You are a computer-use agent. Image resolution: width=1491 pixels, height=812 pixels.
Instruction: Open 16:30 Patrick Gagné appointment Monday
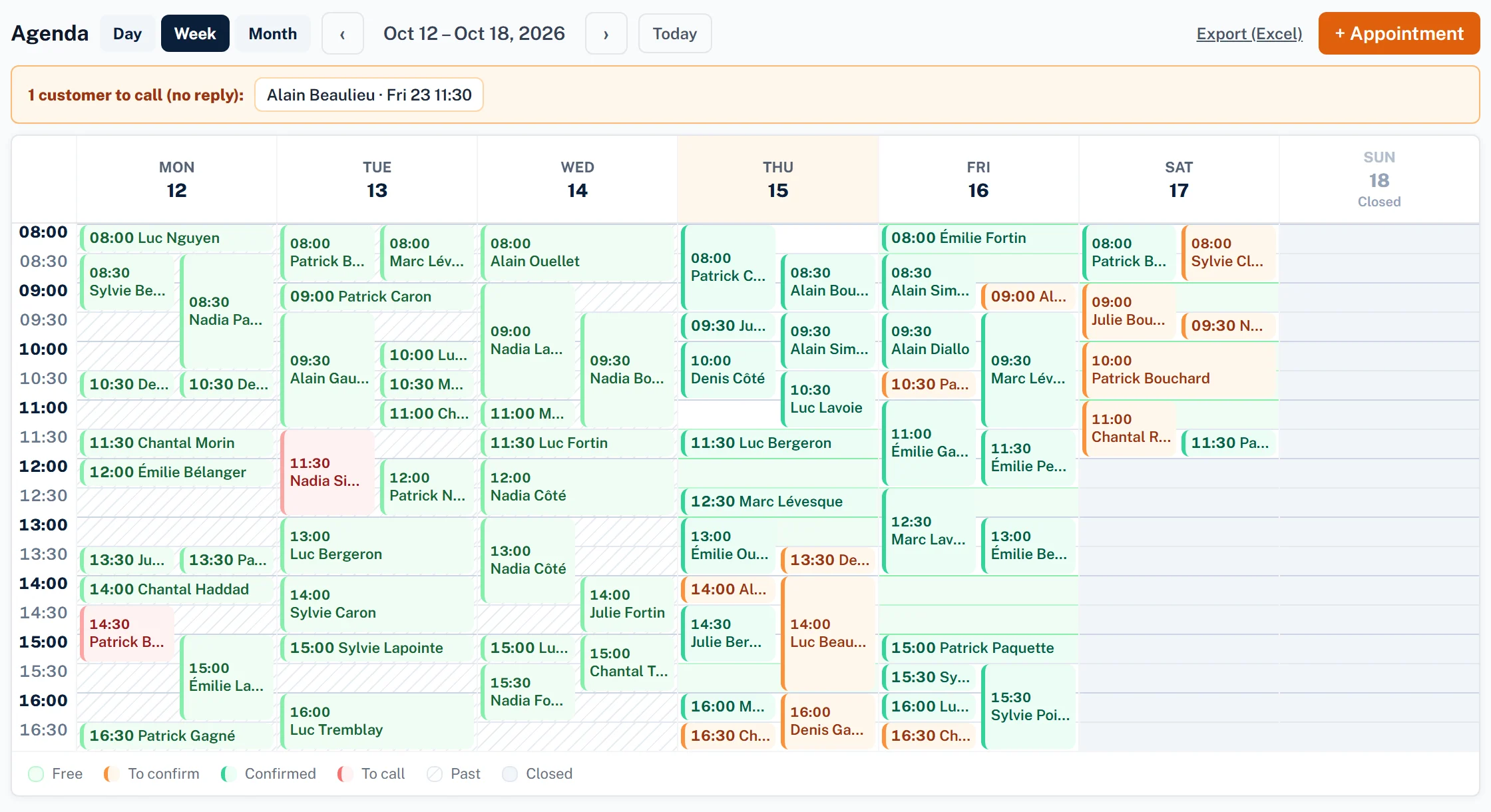[176, 736]
